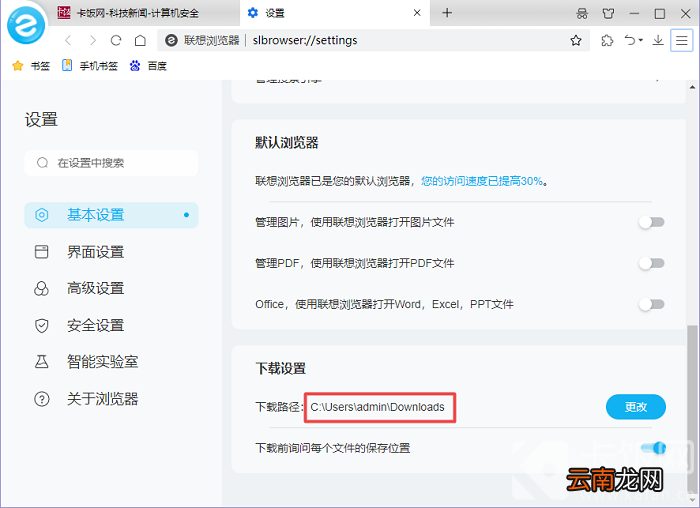Viewport: 700px width, 508px height.
Task: Click the C:\Users\admin\Downloads path text
Action: tap(378, 407)
